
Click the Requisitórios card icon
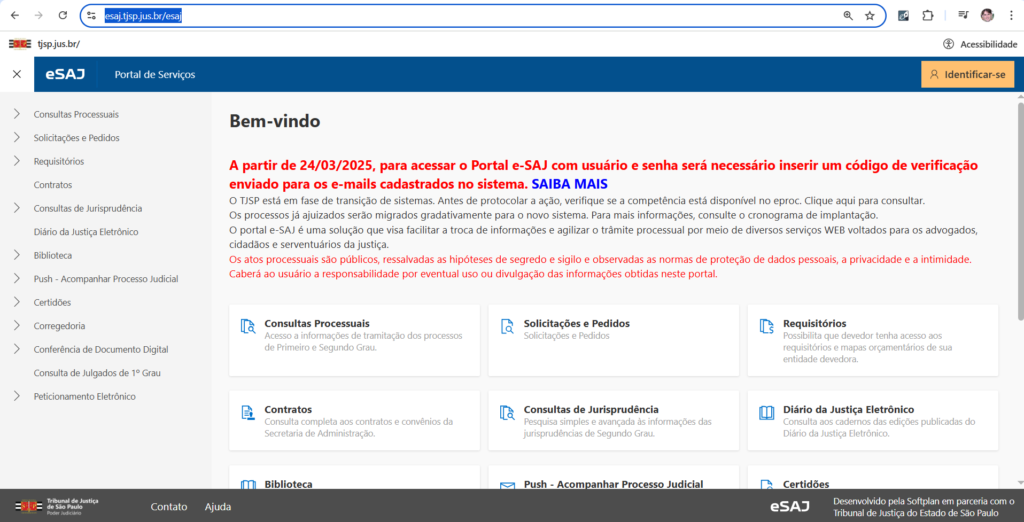[766, 326]
